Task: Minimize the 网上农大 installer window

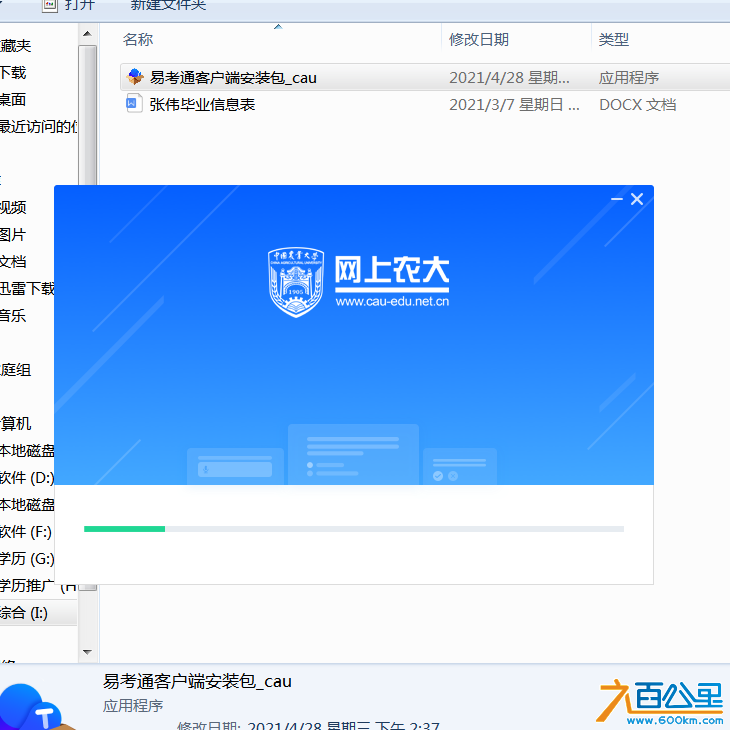Action: point(616,199)
